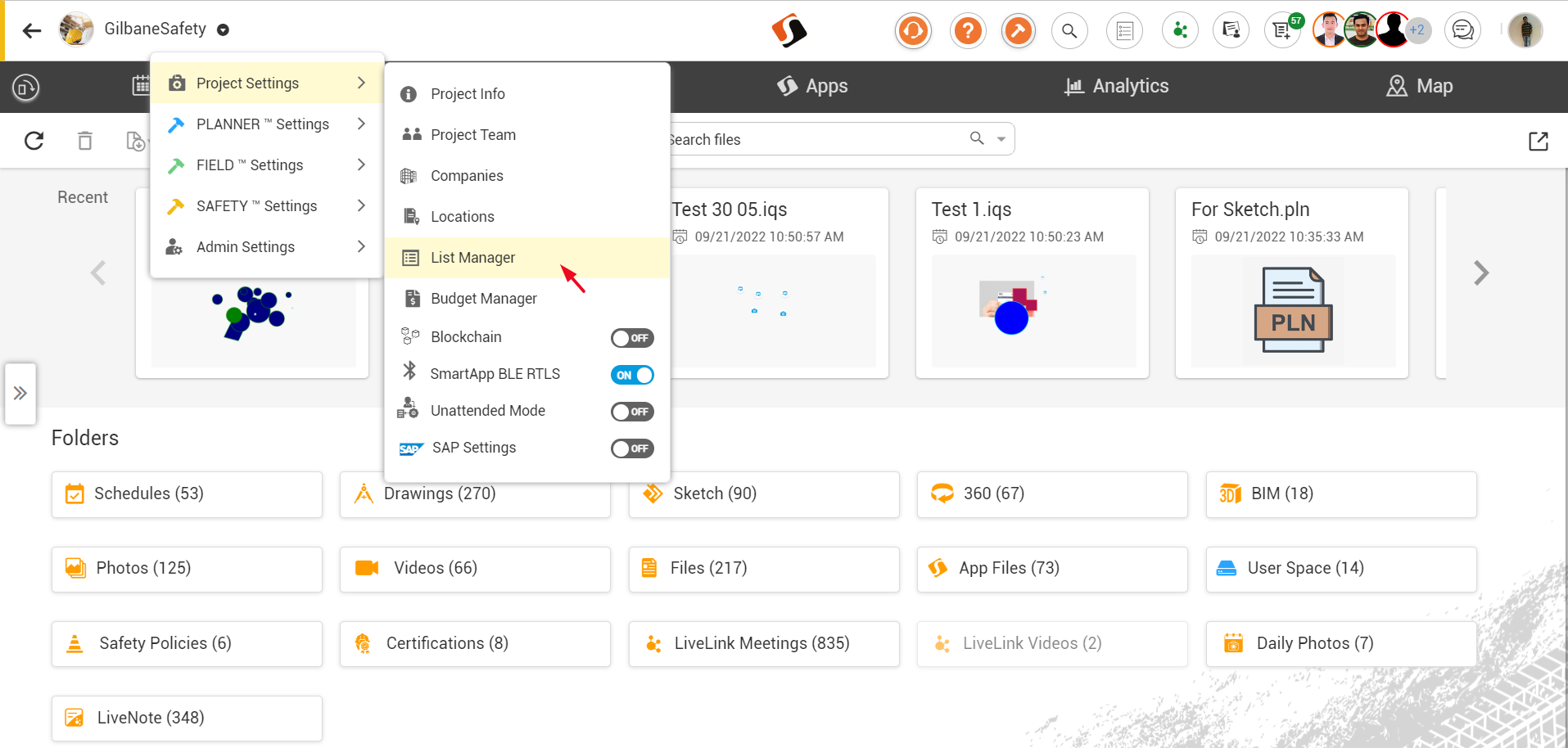Open the Sketch (90) folder
This screenshot has height=748, width=1568.
pos(764,494)
